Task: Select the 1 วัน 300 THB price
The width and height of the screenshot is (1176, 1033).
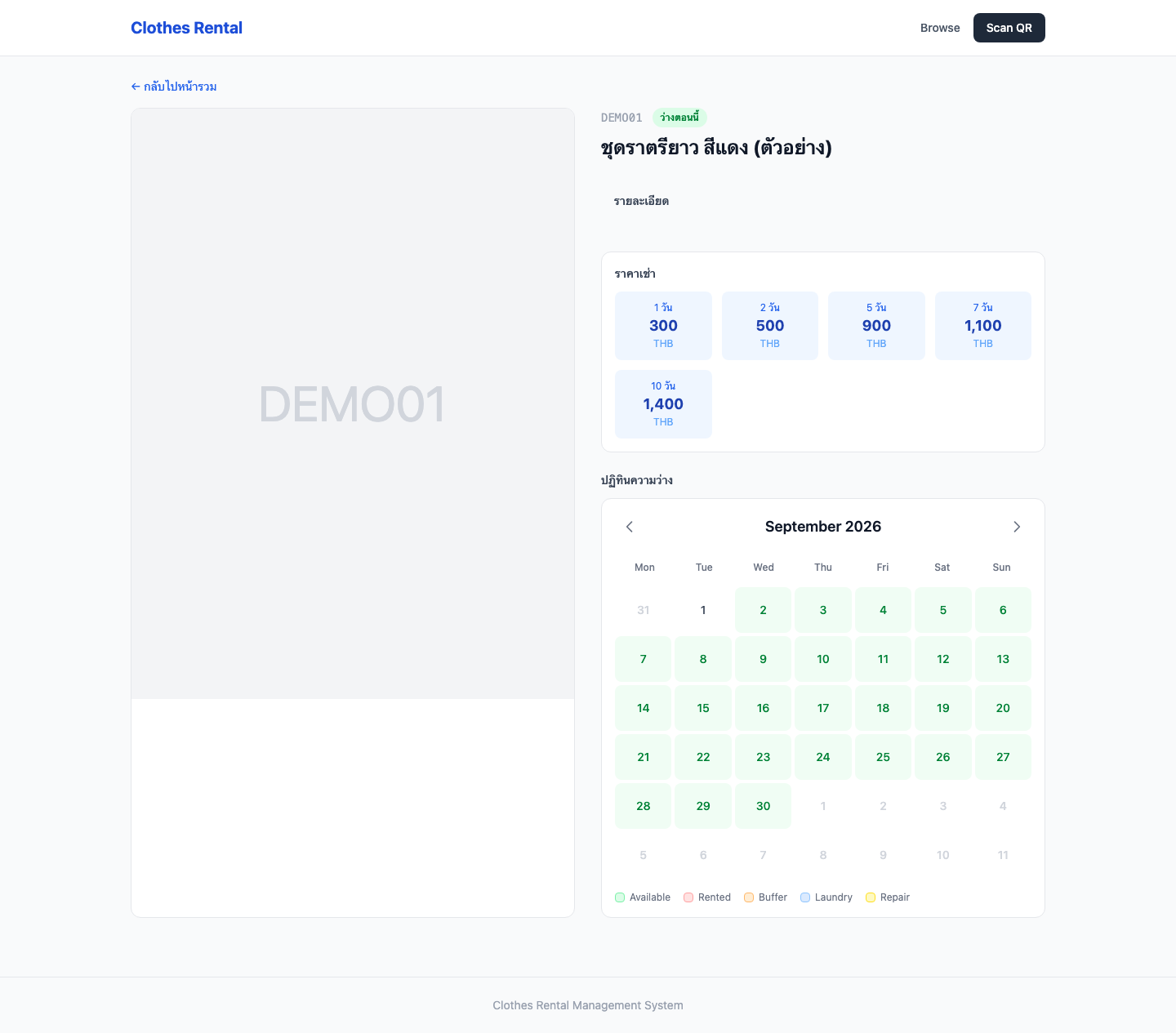Action: pyautogui.click(x=663, y=326)
